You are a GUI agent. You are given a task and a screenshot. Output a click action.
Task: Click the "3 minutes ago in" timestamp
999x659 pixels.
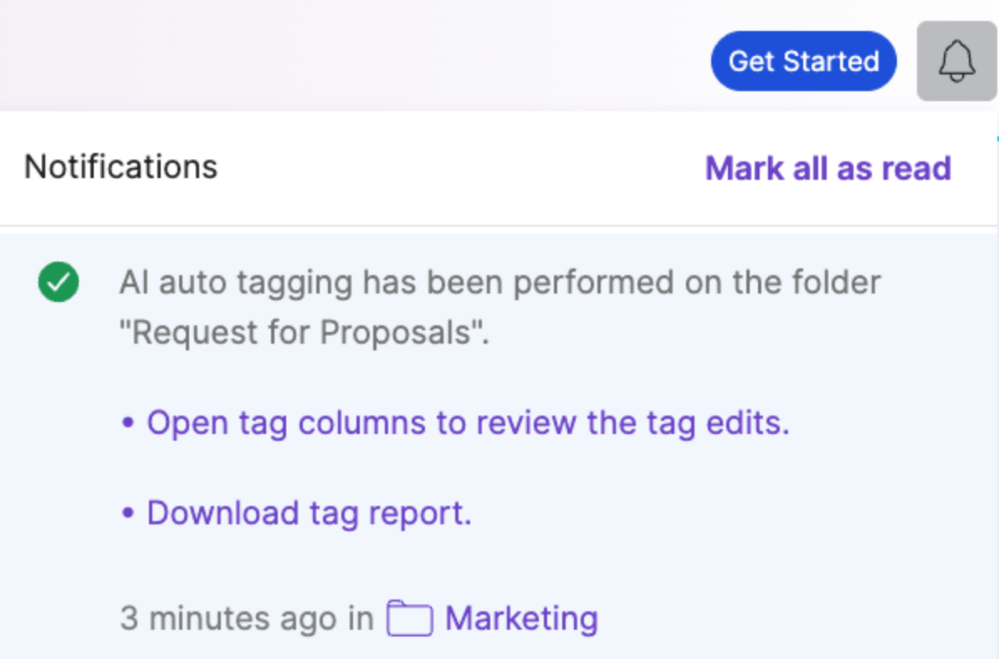click(247, 618)
